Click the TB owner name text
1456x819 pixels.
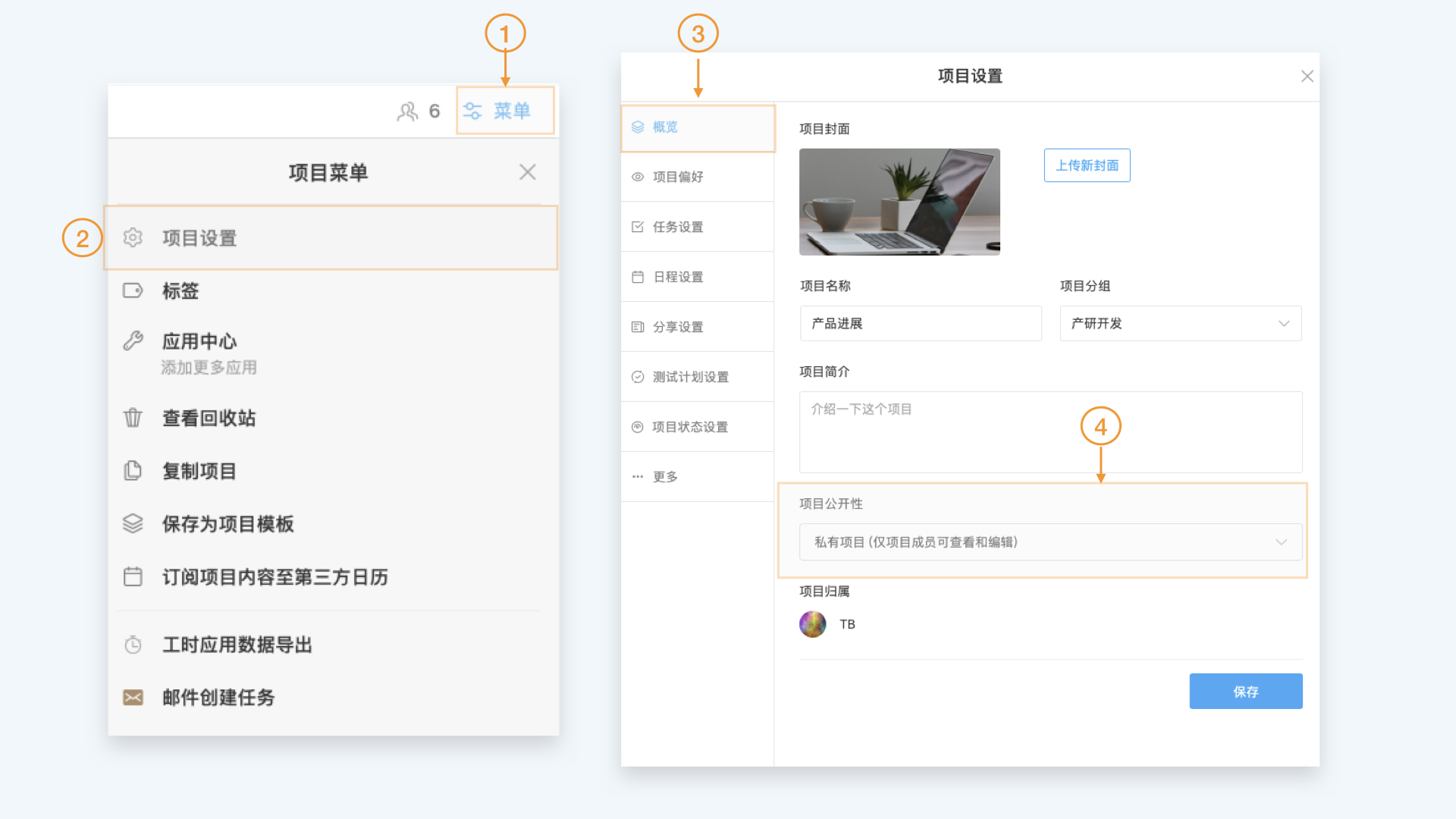tap(848, 624)
